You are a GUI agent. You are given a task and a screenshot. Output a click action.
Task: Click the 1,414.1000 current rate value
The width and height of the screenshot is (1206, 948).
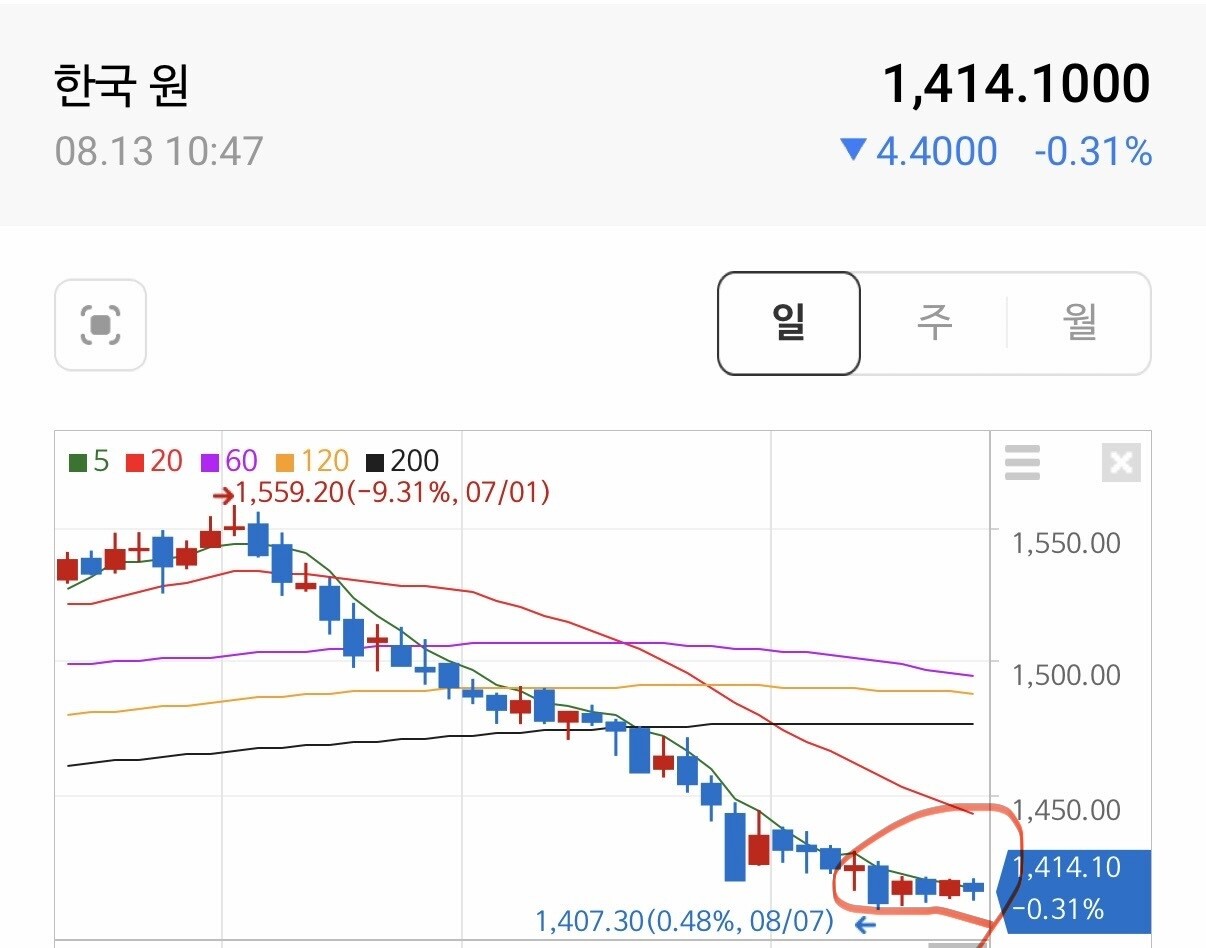tap(1016, 84)
